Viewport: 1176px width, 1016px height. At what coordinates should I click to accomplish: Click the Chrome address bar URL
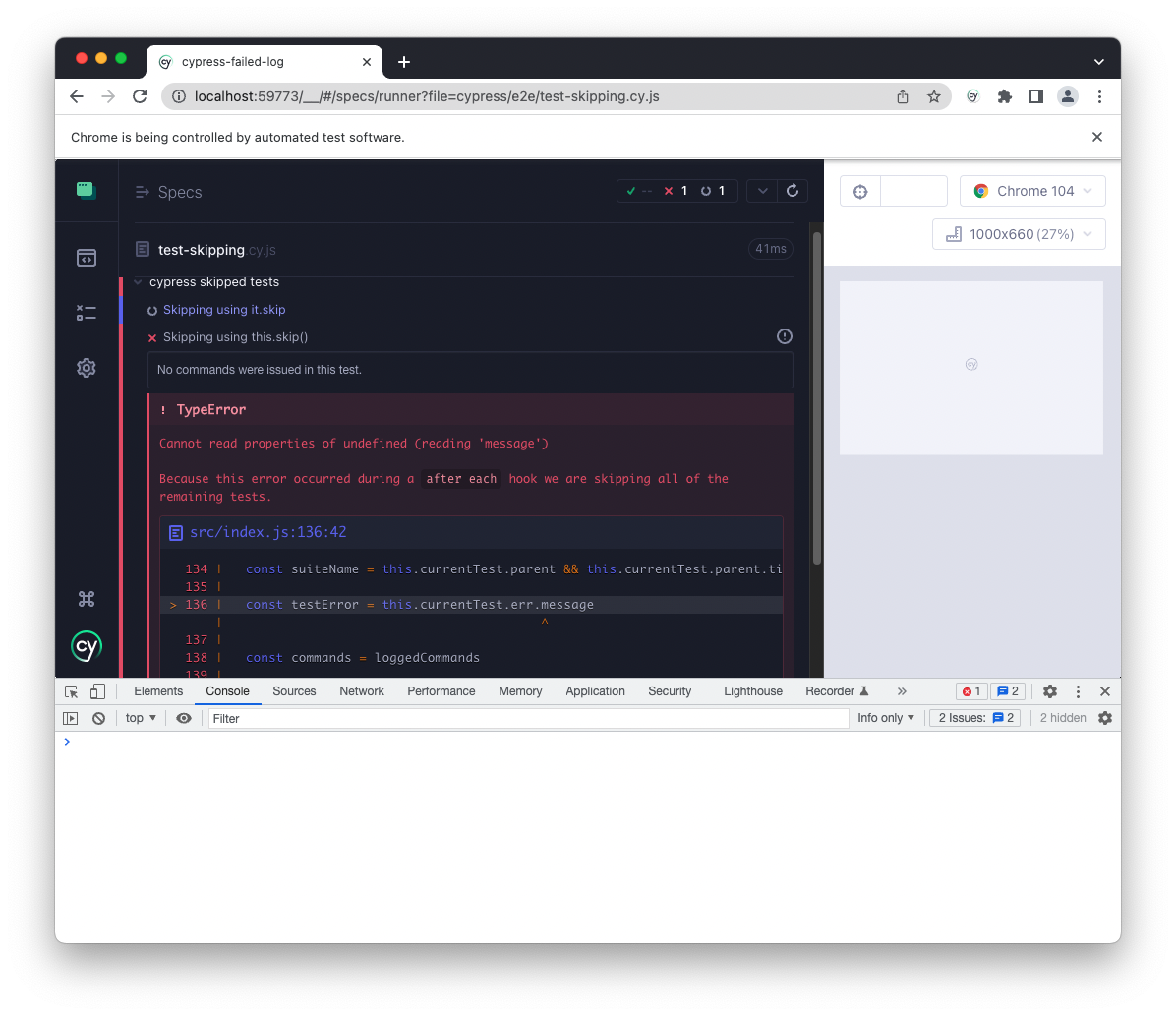click(427, 96)
